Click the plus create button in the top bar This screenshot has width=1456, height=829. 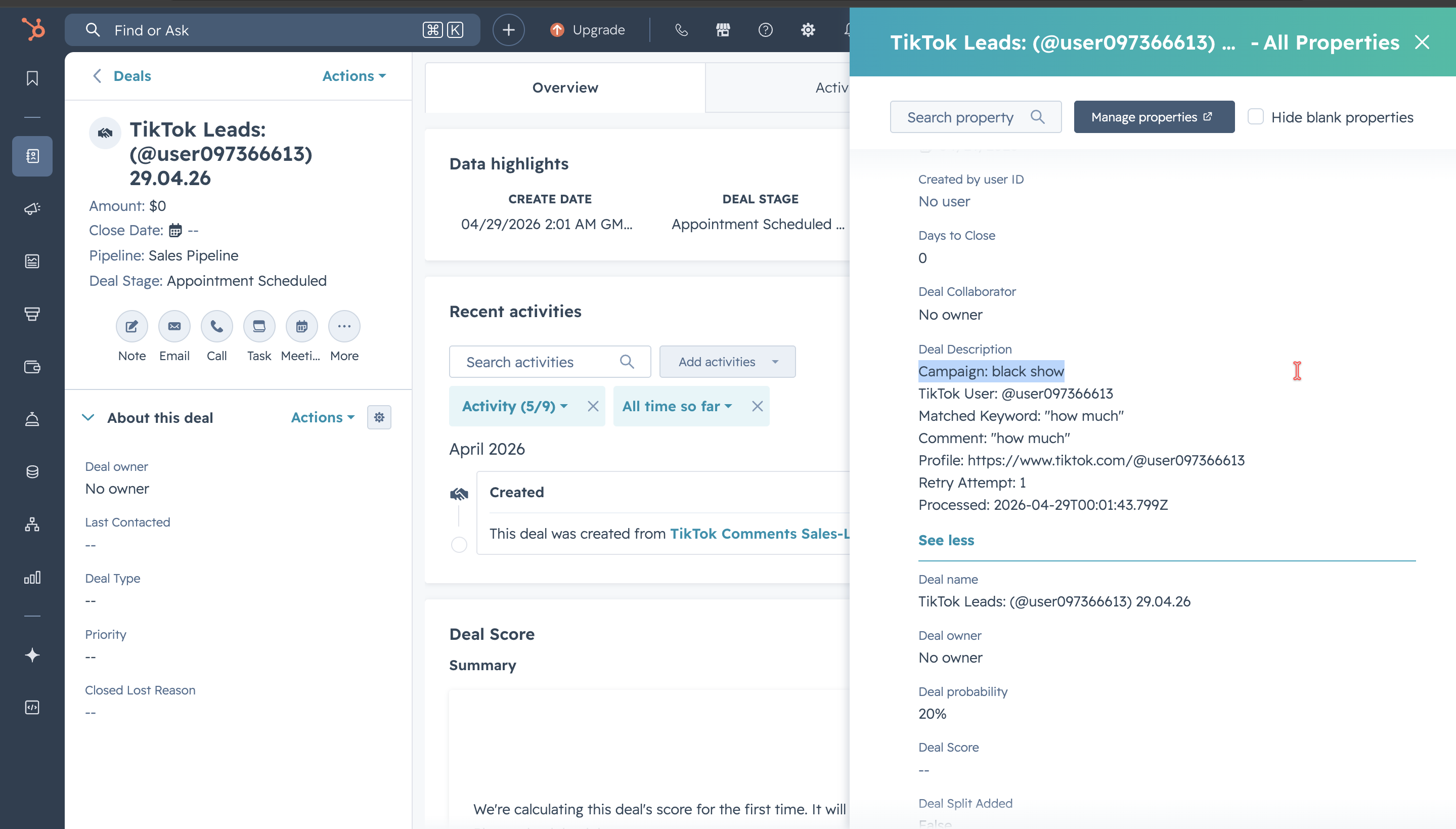coord(508,30)
